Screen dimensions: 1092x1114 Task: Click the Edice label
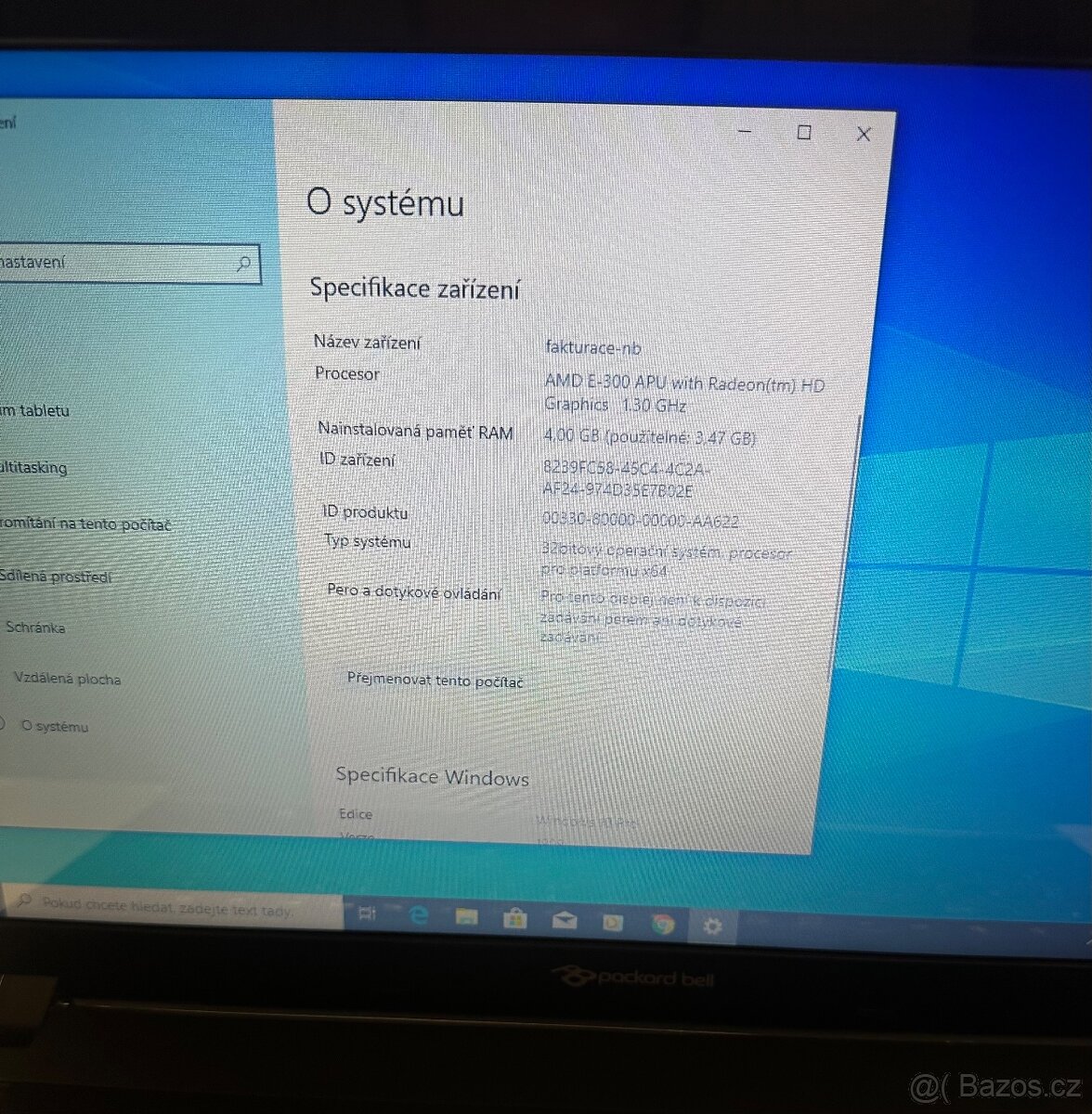coord(356,814)
